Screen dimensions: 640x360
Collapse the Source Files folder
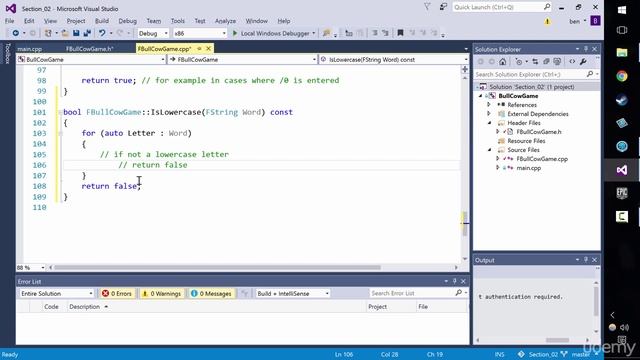point(489,149)
